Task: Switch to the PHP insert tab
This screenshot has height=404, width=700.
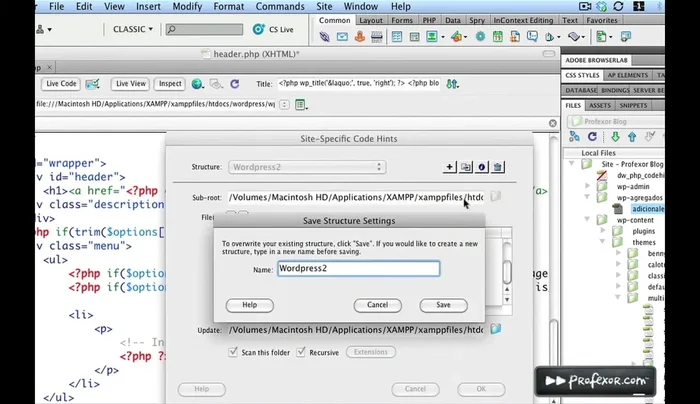Action: [429, 21]
